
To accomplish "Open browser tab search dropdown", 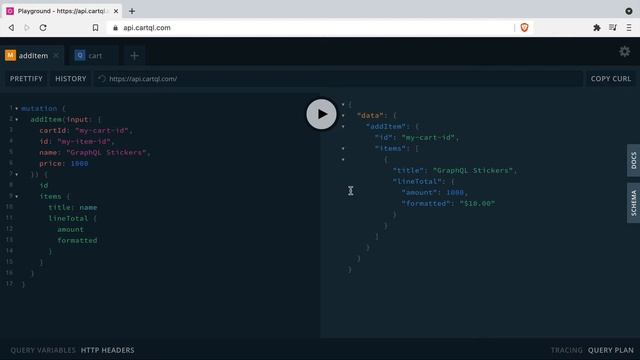I will pos(629,11).
